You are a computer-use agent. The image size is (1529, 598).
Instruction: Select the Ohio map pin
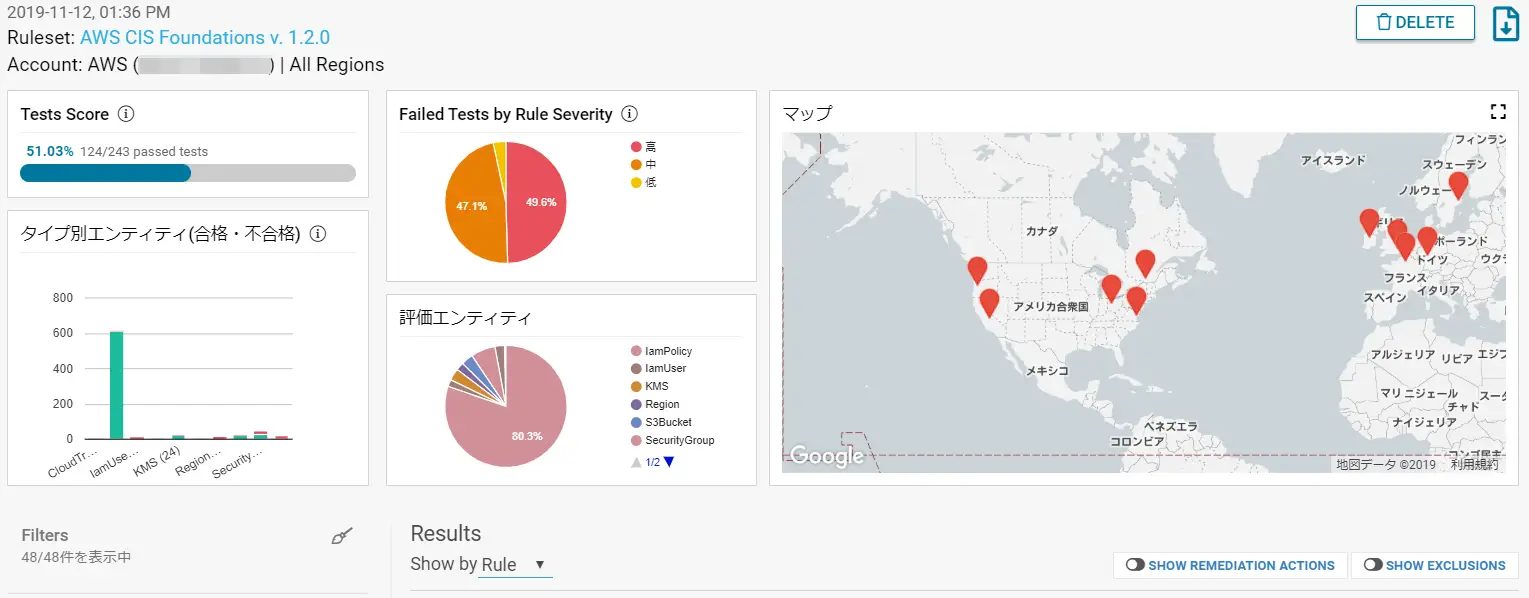[1111, 289]
